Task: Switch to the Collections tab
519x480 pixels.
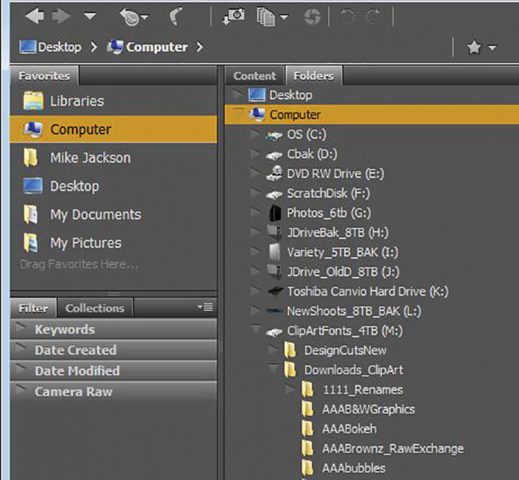Action: pyautogui.click(x=95, y=308)
